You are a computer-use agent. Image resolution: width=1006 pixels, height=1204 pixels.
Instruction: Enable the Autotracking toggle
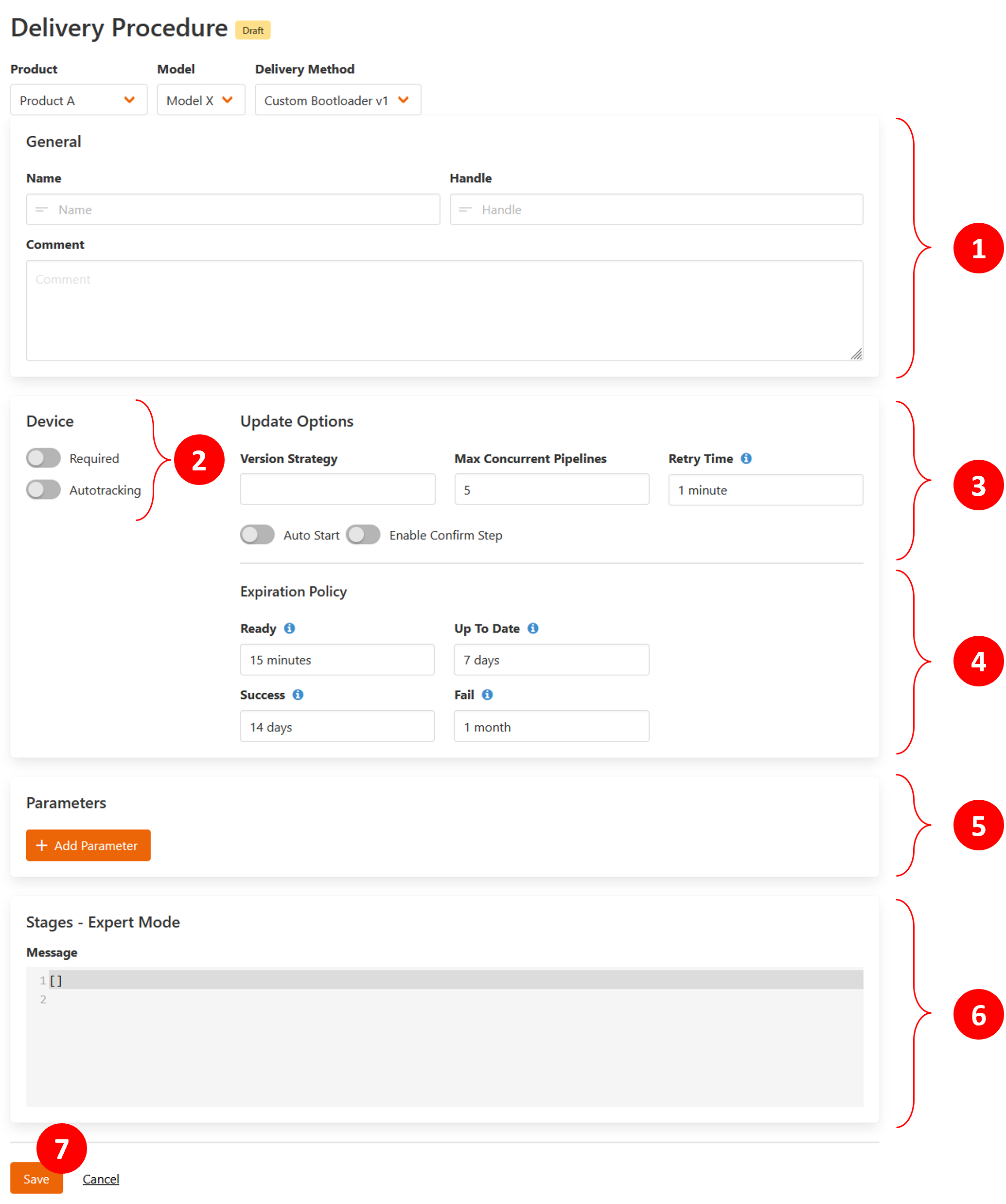pyautogui.click(x=43, y=489)
